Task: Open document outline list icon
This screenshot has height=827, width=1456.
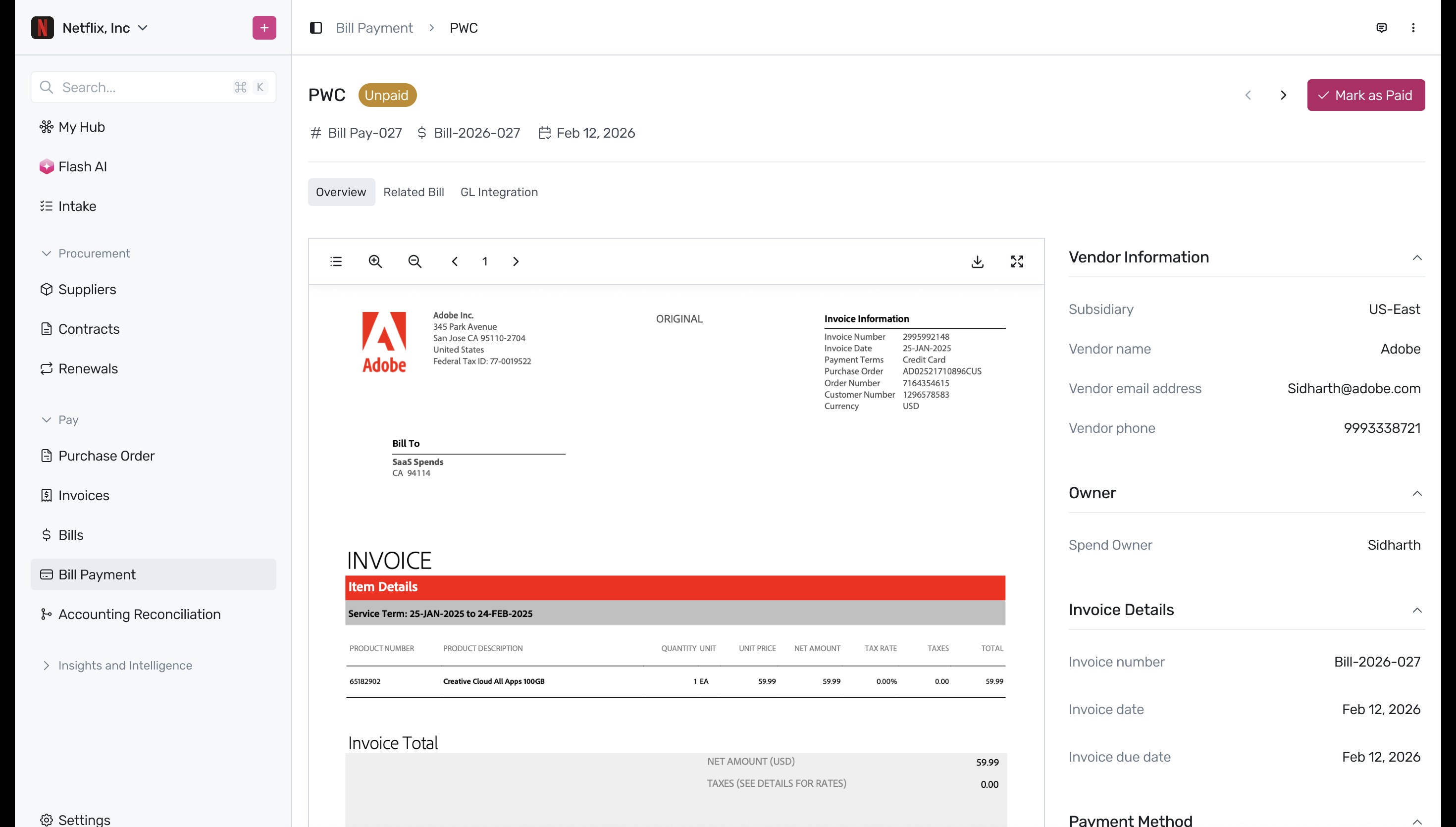Action: click(336, 261)
